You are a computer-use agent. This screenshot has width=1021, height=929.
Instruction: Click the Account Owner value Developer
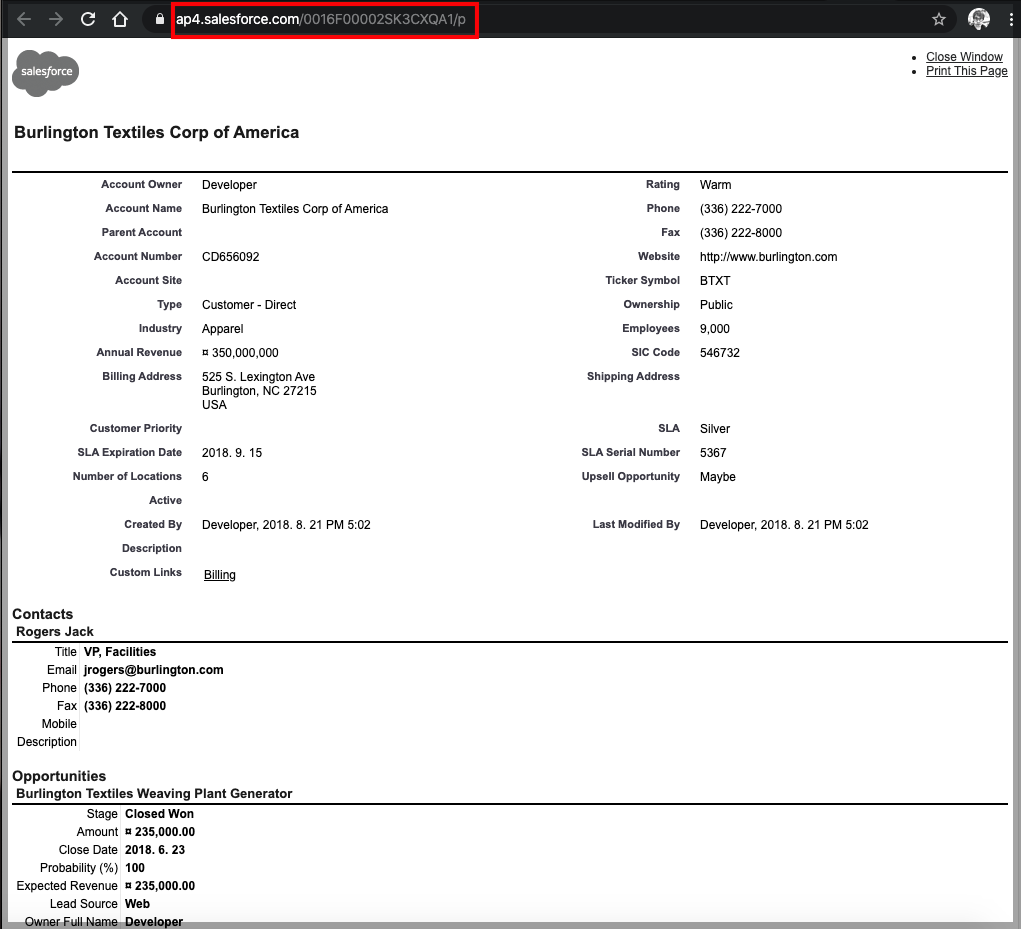229,185
